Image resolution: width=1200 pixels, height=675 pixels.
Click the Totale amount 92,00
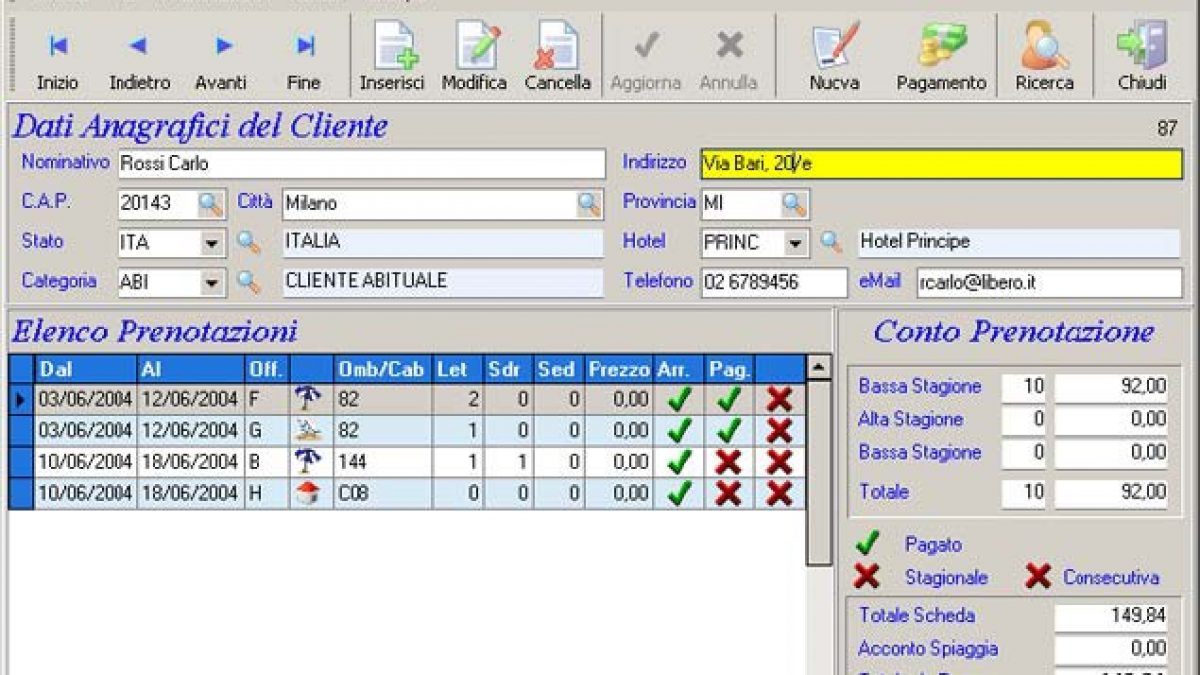pos(1111,492)
